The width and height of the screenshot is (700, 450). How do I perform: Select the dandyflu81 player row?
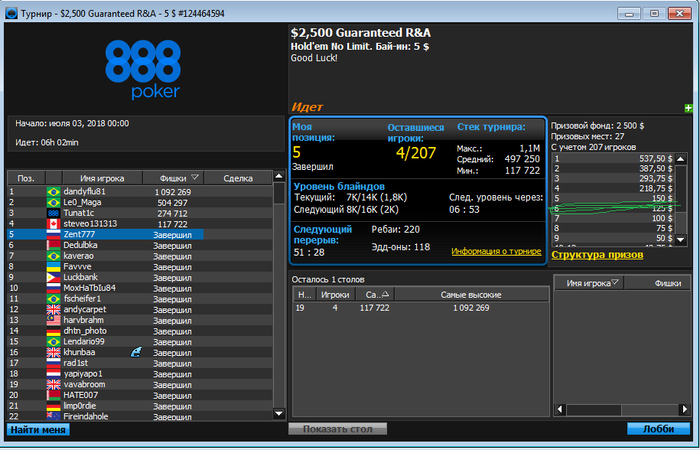(140, 192)
